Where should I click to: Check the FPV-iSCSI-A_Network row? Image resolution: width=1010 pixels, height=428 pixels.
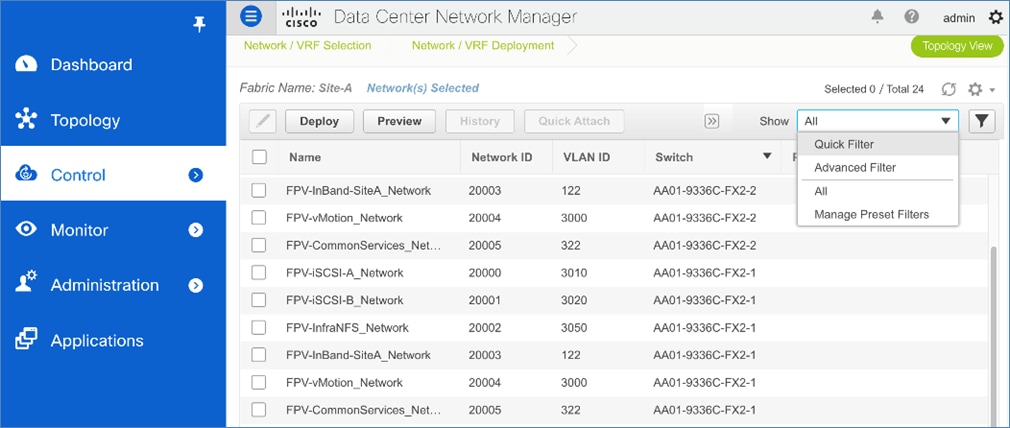[x=258, y=273]
